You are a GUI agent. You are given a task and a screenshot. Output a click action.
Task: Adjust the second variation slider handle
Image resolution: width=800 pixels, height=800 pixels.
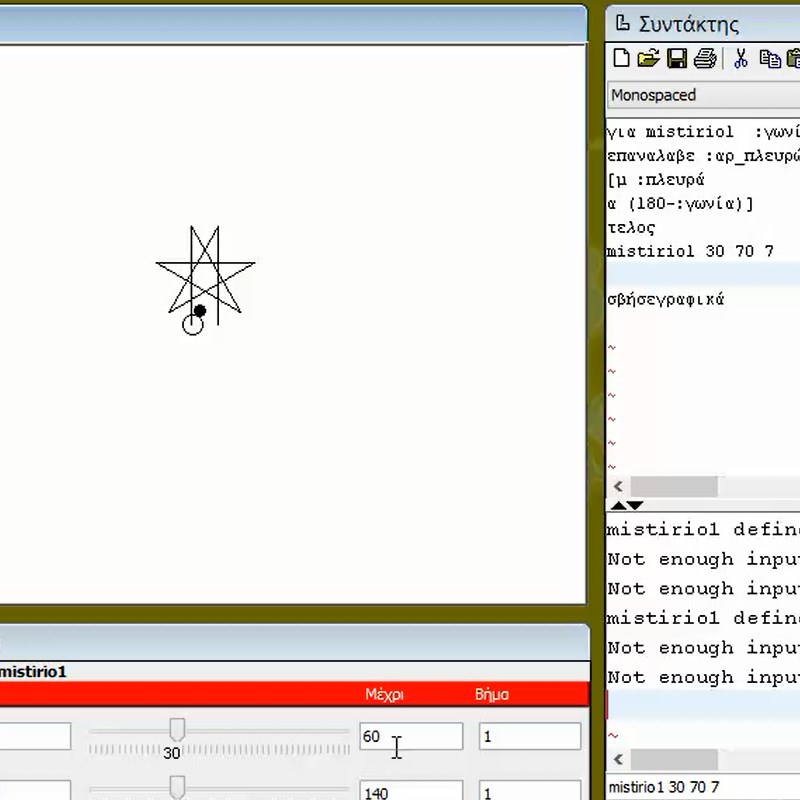tap(177, 787)
